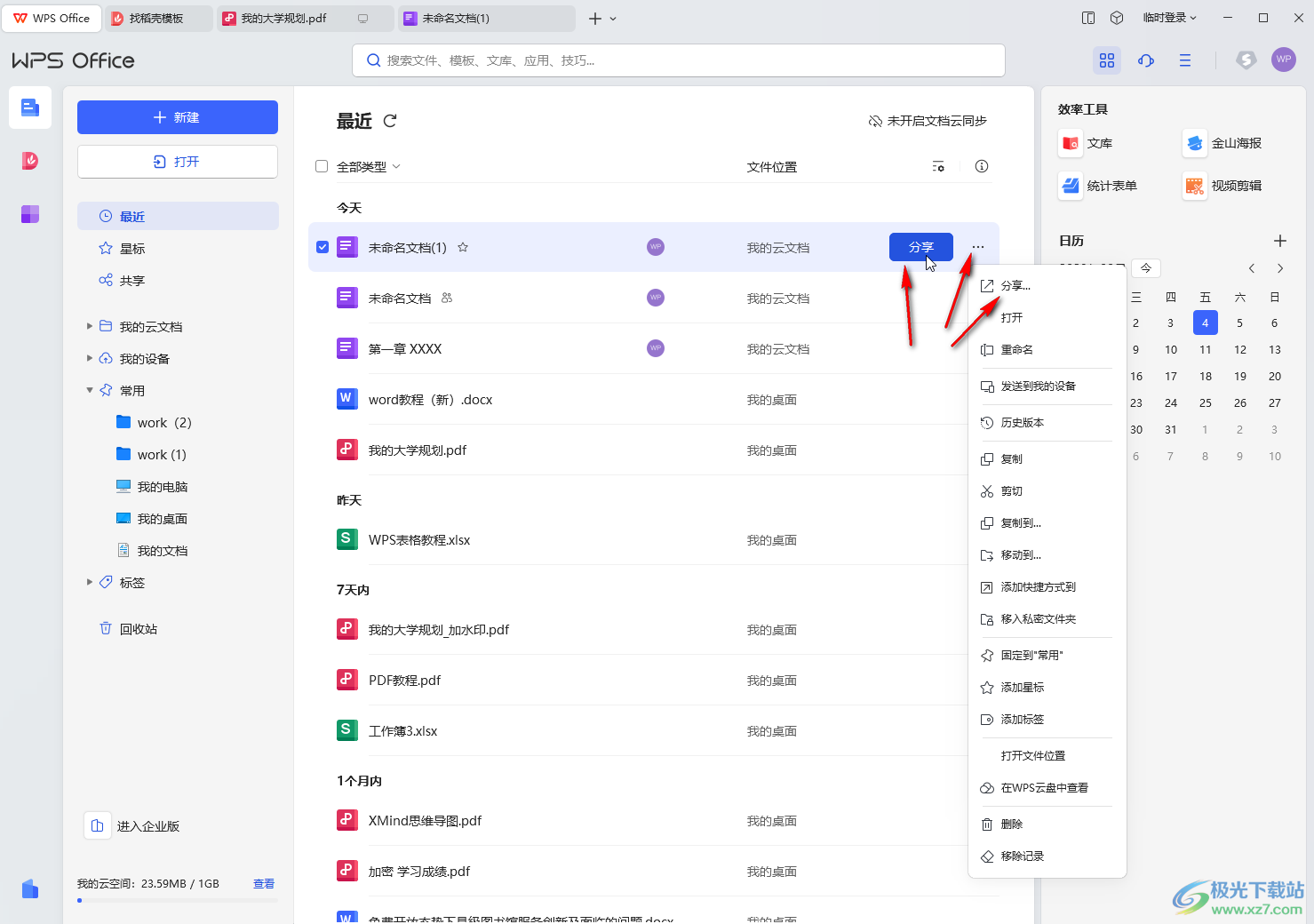Click the 今 today button in calendar
This screenshot has height=924, width=1314.
(x=1146, y=268)
